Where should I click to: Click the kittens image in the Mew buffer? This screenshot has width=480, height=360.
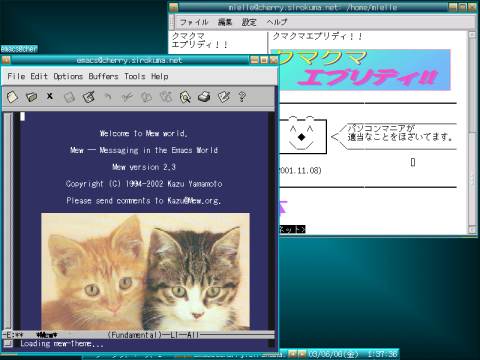click(x=145, y=271)
